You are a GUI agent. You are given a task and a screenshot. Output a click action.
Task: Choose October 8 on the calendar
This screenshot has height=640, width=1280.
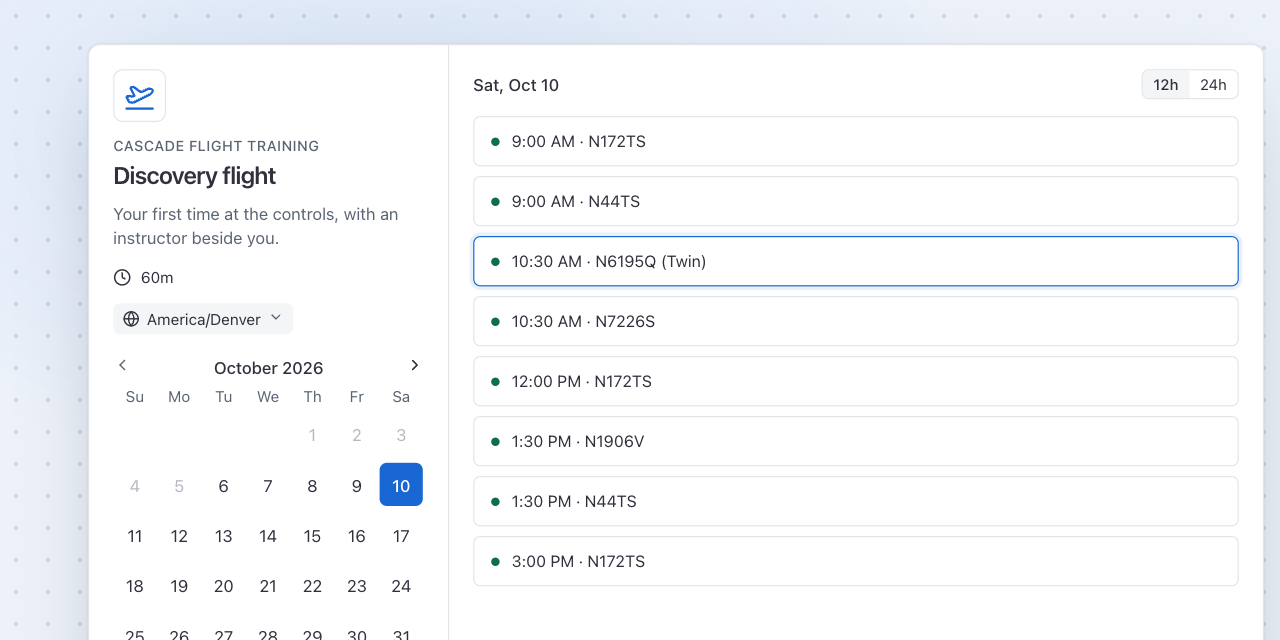(312, 485)
